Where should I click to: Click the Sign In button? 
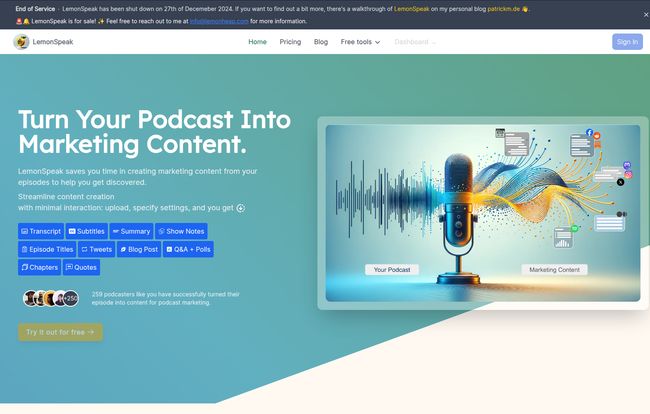627,42
